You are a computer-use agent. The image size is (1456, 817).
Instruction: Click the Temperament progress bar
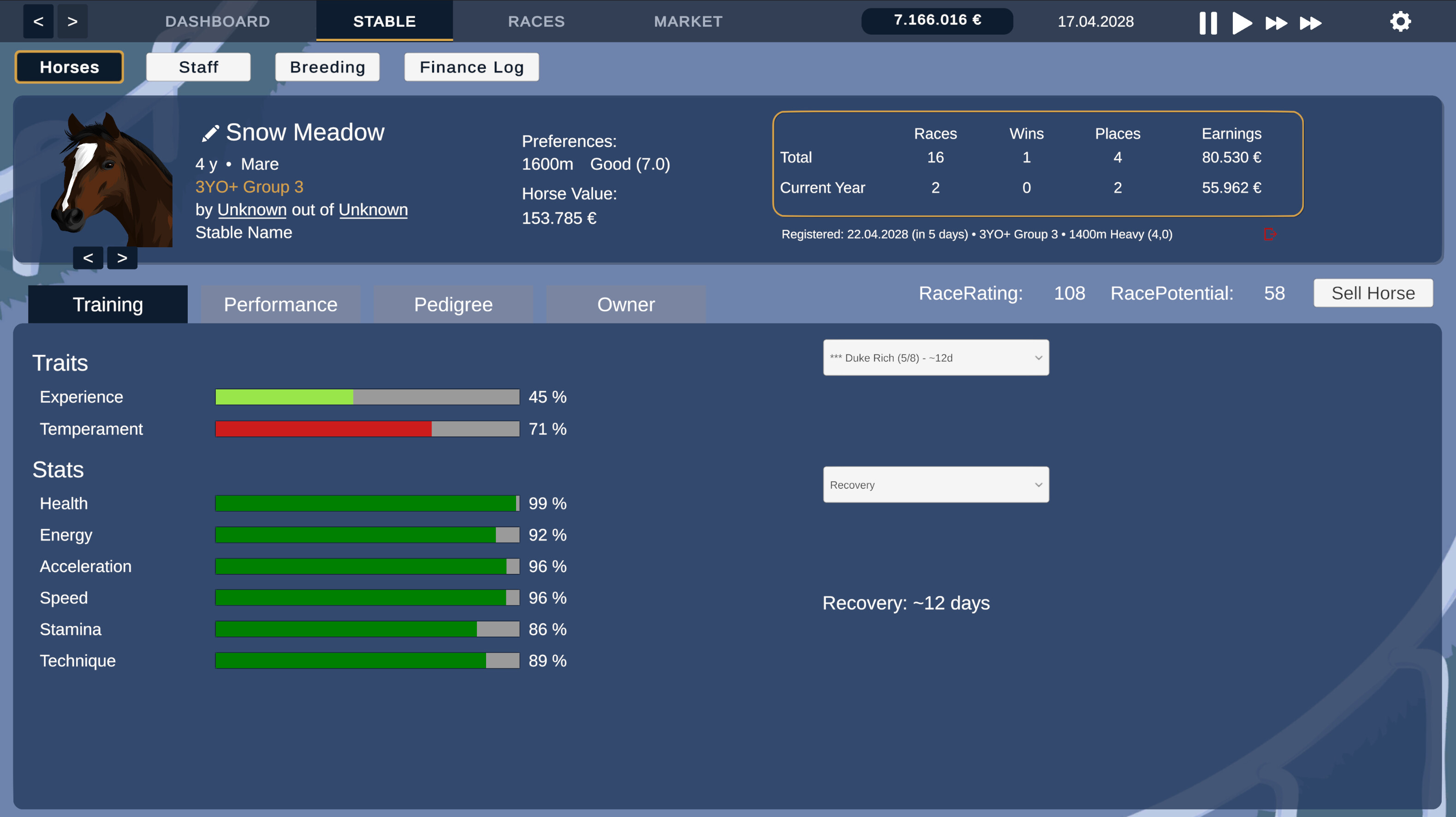[x=366, y=429]
